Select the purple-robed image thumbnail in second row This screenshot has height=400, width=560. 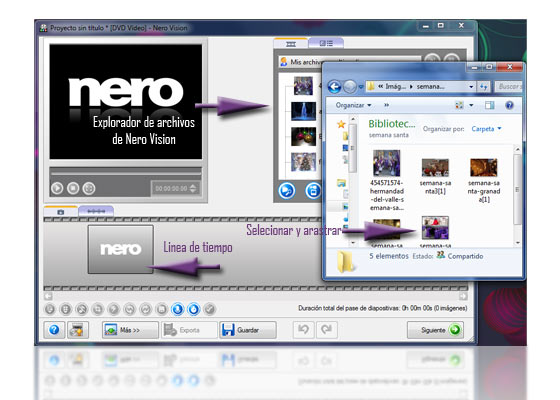tap(435, 228)
